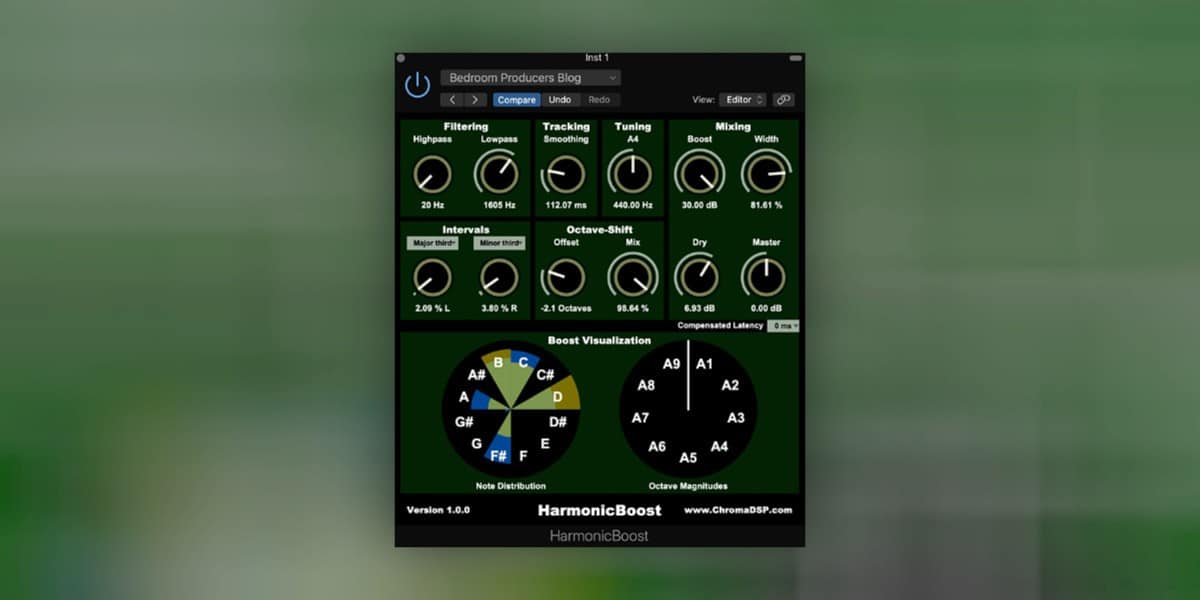Click the A4 Tuning knob
This screenshot has width=1200, height=600.
click(631, 175)
